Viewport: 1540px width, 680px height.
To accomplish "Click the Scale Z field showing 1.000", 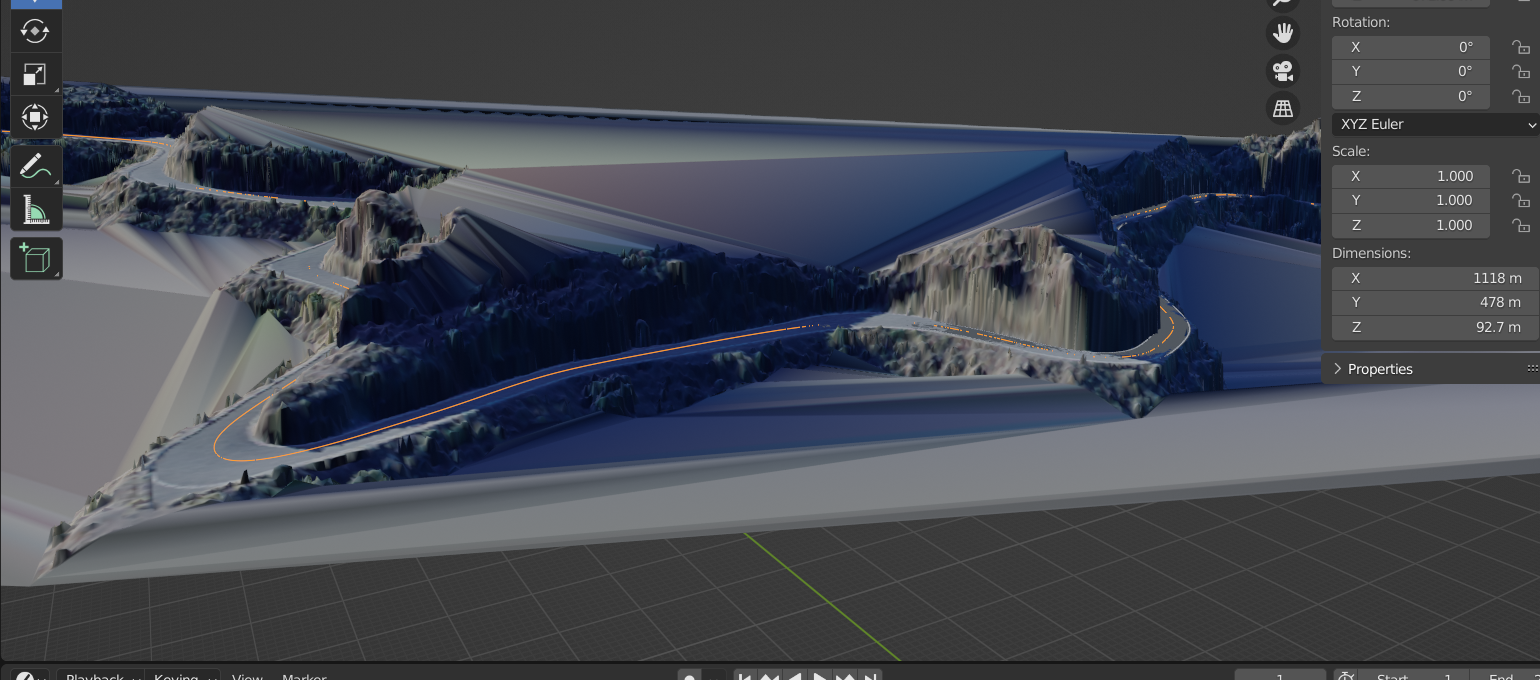I will (x=1411, y=225).
